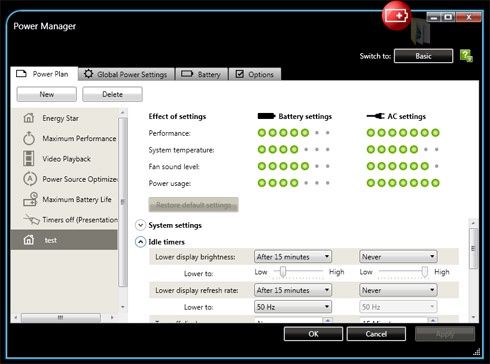This screenshot has width=490, height=364.
Task: Click the Video Playback filmstrip icon
Action: tap(29, 158)
